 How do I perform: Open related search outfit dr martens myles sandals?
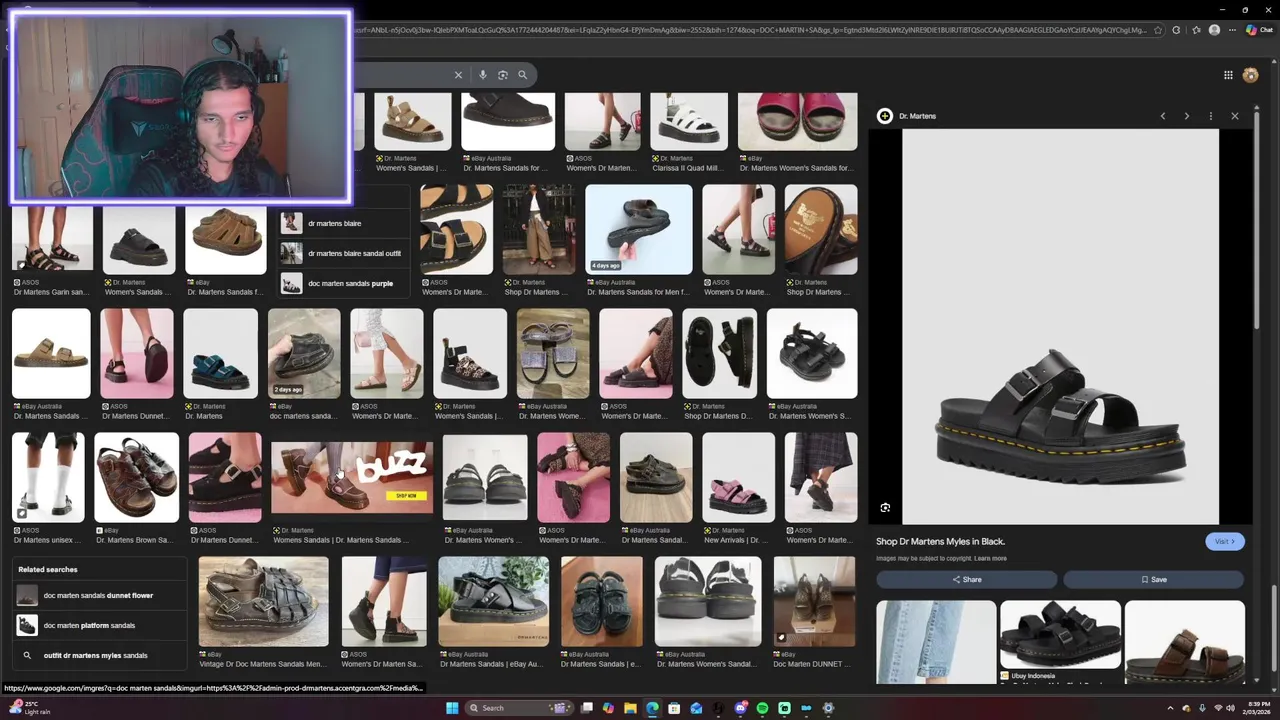[x=100, y=655]
